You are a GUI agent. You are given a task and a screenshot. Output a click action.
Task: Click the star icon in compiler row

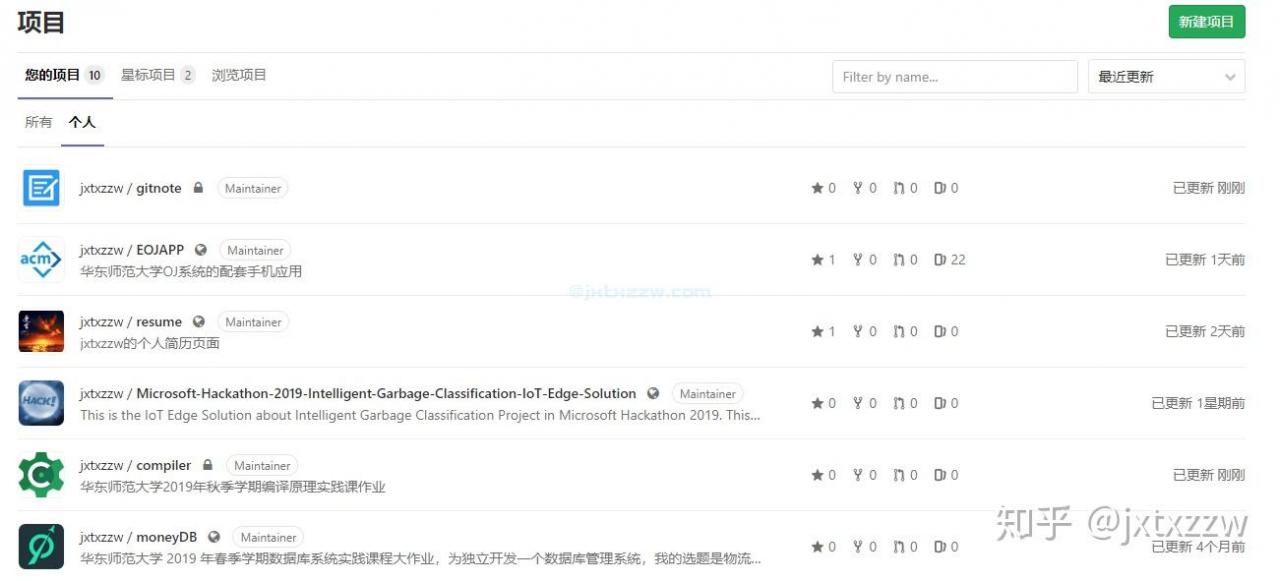point(817,475)
